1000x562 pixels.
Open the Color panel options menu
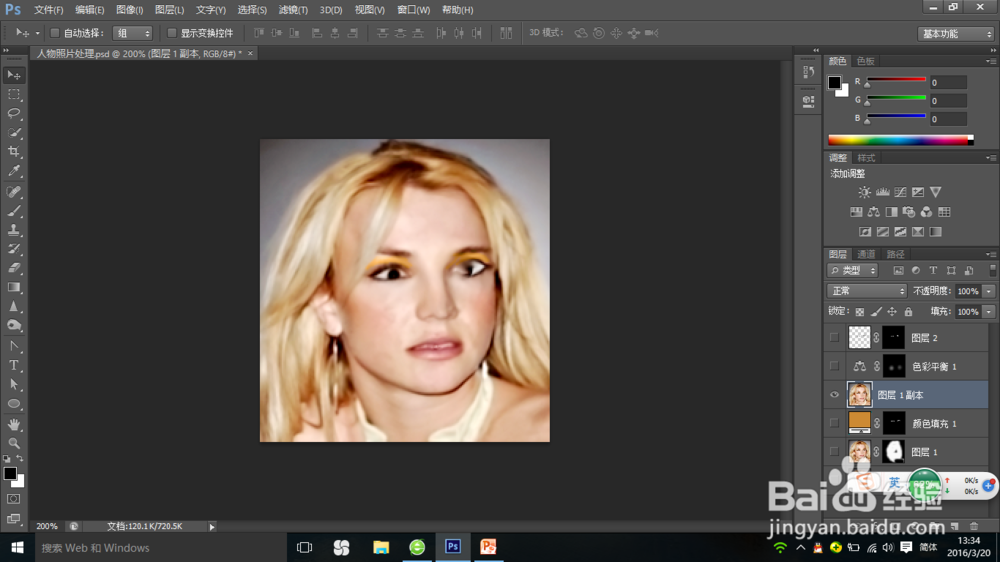click(991, 61)
